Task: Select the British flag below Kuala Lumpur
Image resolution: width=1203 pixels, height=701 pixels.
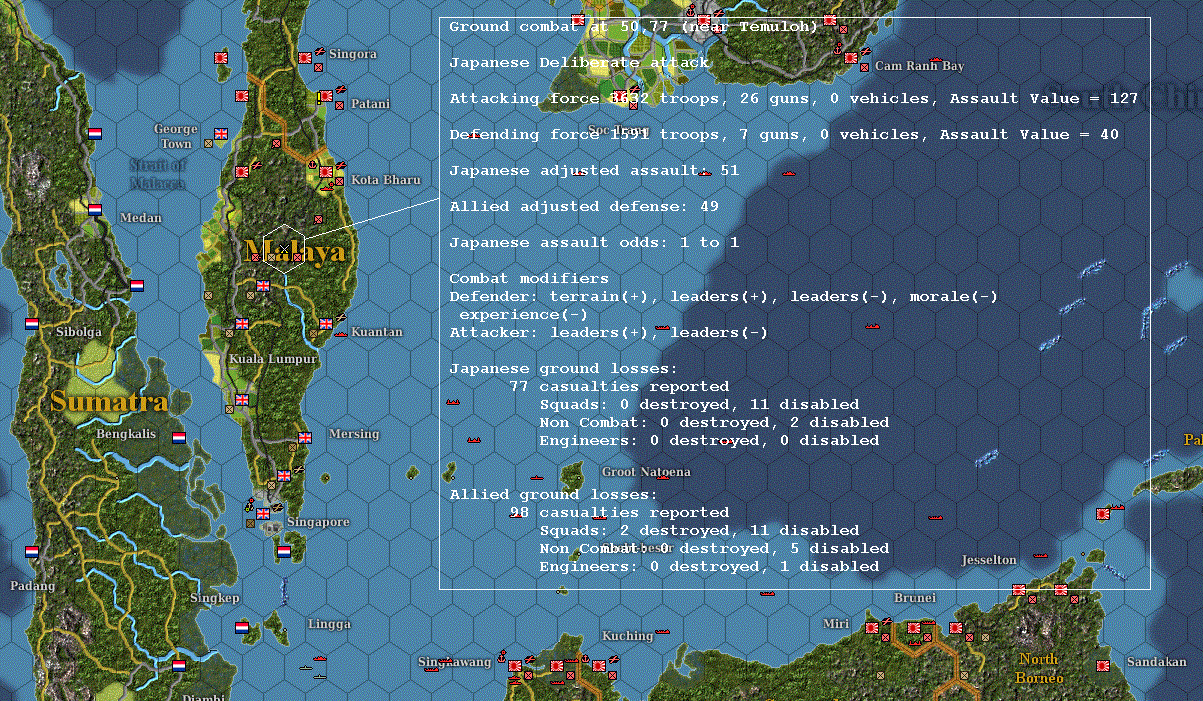Action: pyautogui.click(x=241, y=399)
